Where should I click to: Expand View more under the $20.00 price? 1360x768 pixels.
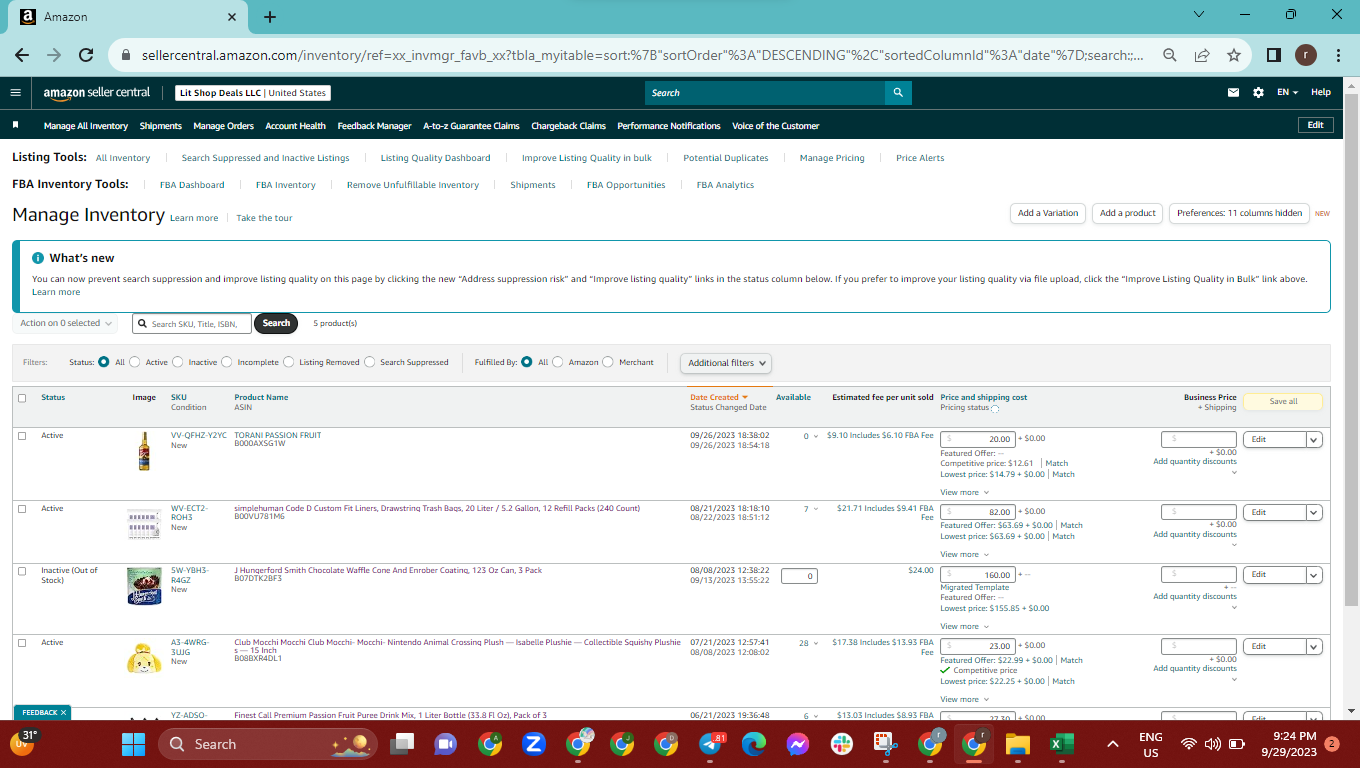tap(964, 492)
